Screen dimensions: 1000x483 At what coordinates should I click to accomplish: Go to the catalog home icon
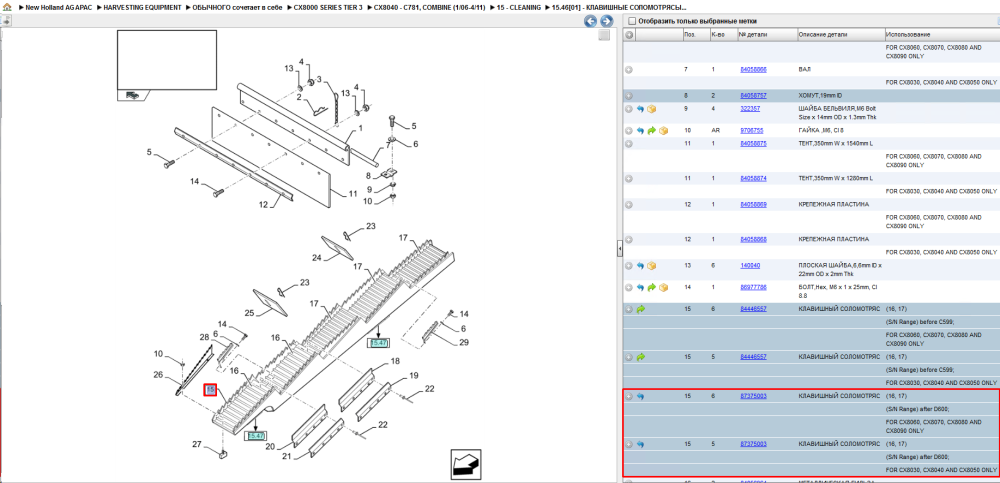(x=7, y=8)
